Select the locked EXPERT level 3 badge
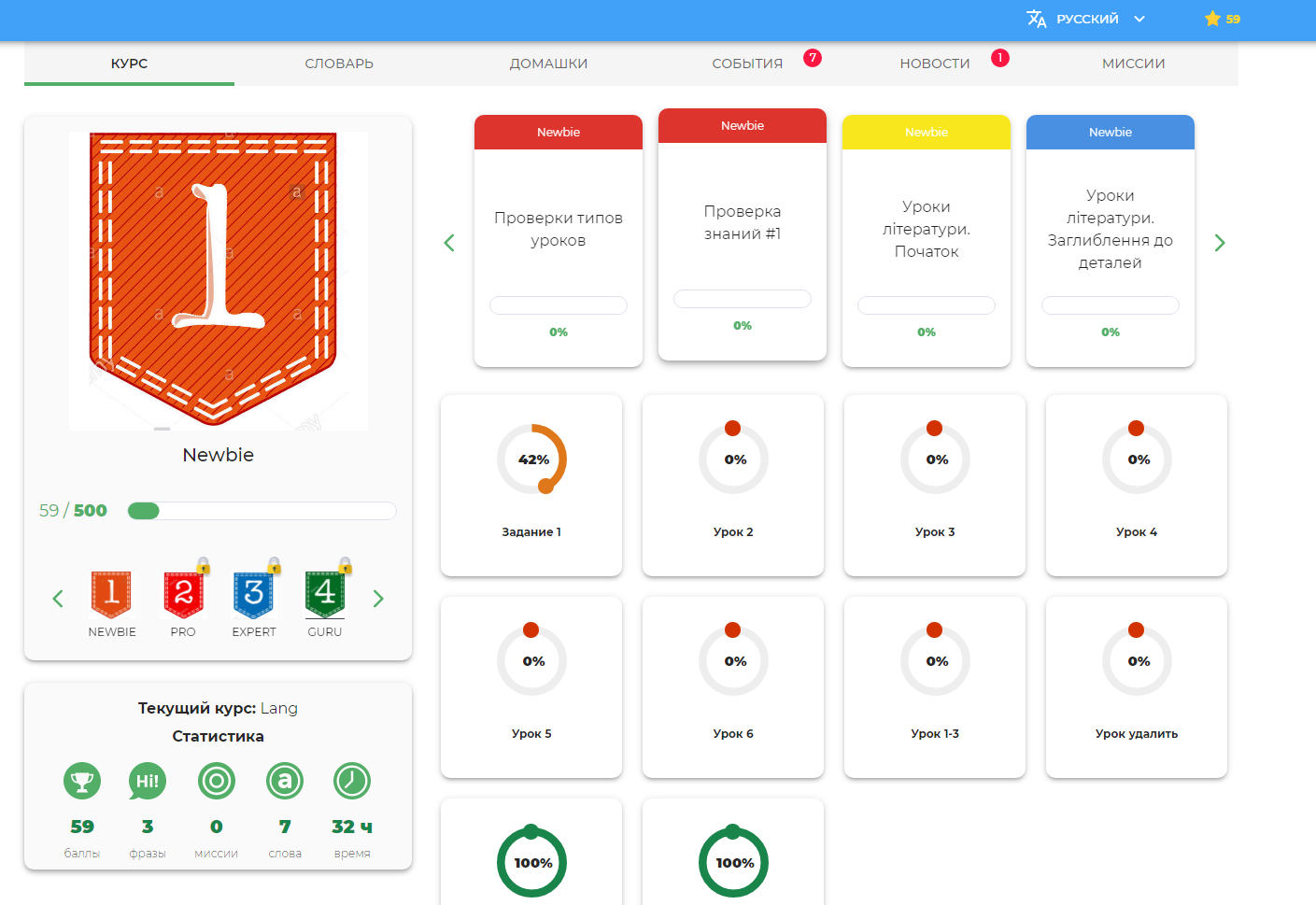 pyautogui.click(x=254, y=594)
